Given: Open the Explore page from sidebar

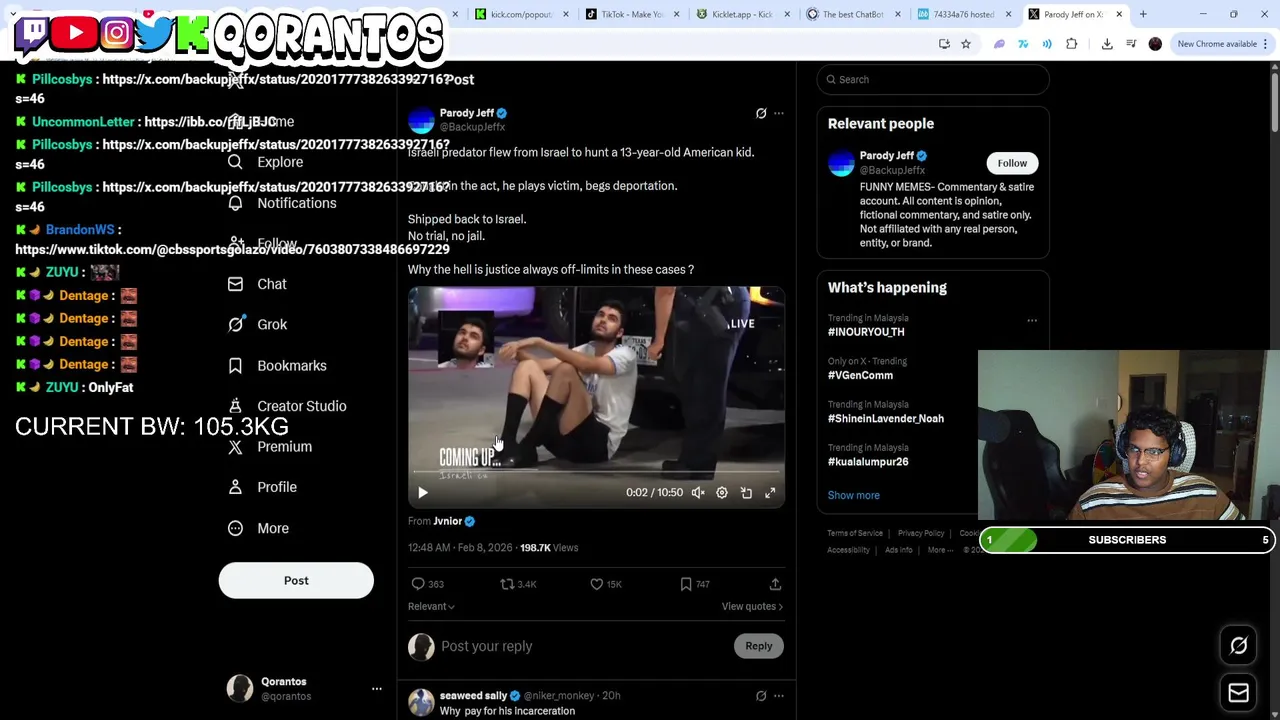Looking at the screenshot, I should tap(265, 162).
